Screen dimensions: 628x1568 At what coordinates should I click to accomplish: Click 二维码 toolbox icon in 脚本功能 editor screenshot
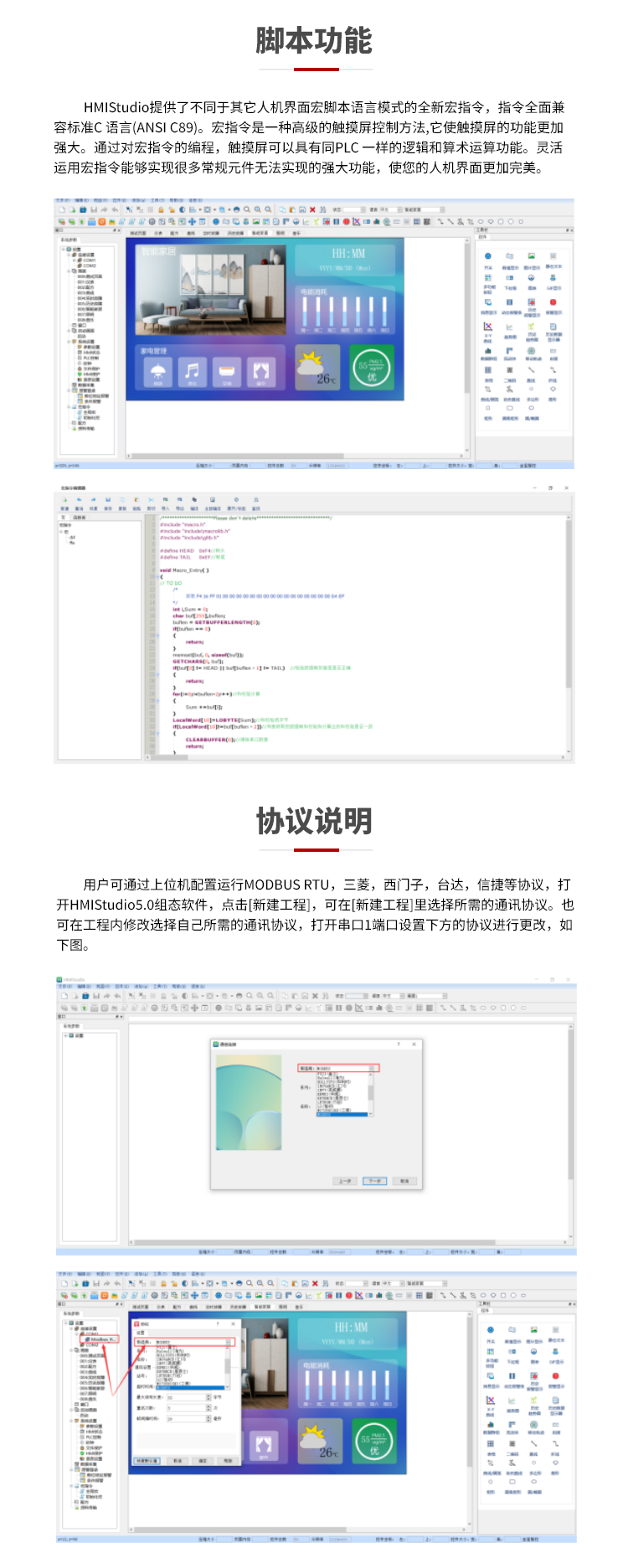point(509,369)
